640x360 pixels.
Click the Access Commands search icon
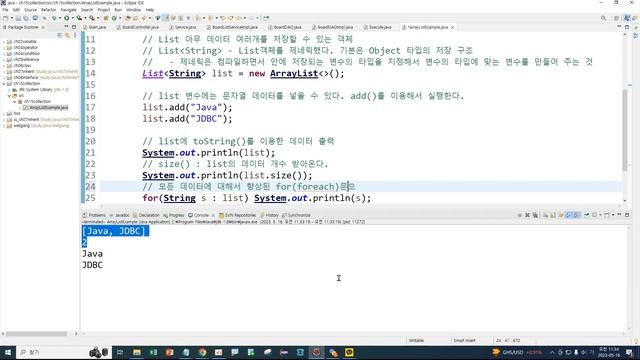(603, 18)
